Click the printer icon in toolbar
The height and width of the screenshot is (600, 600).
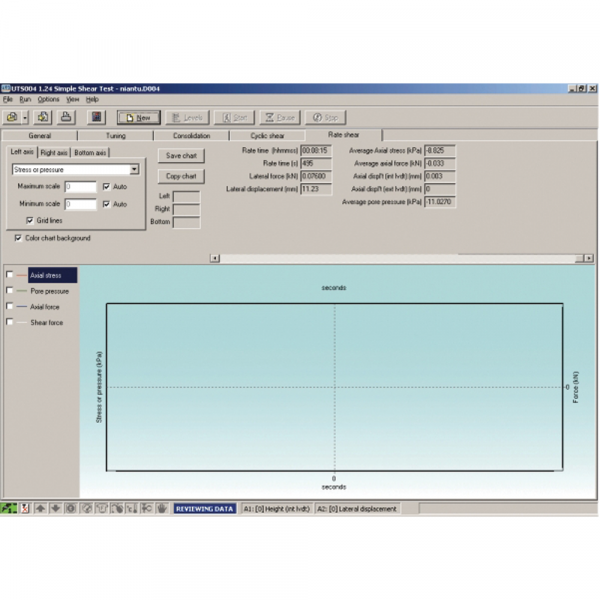coord(66,117)
